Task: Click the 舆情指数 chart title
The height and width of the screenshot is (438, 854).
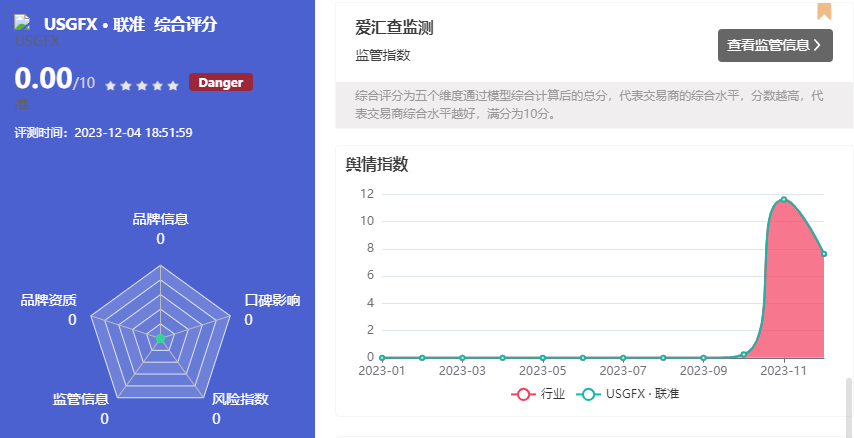Action: pos(377,164)
